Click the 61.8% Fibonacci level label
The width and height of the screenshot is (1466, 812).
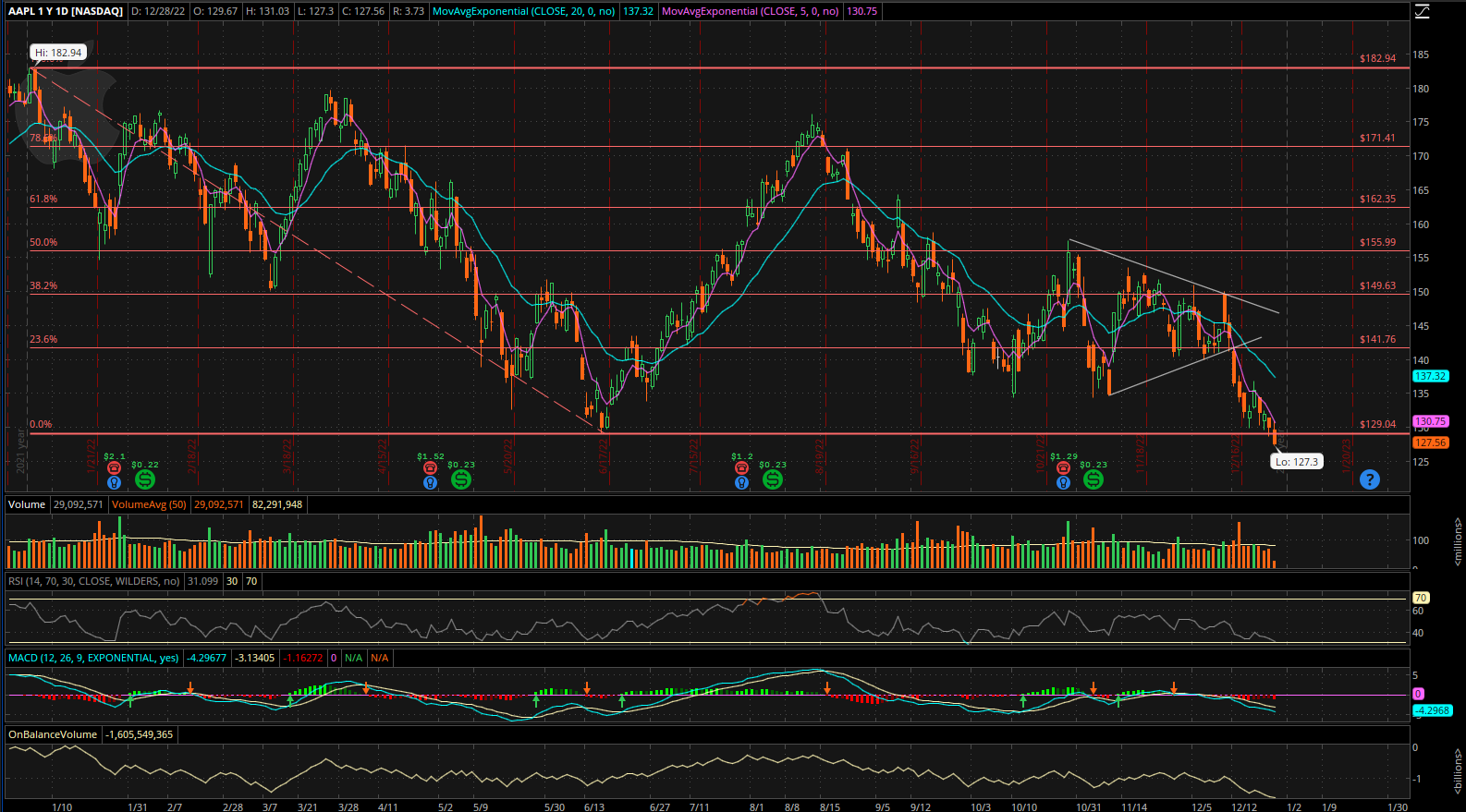tap(43, 199)
